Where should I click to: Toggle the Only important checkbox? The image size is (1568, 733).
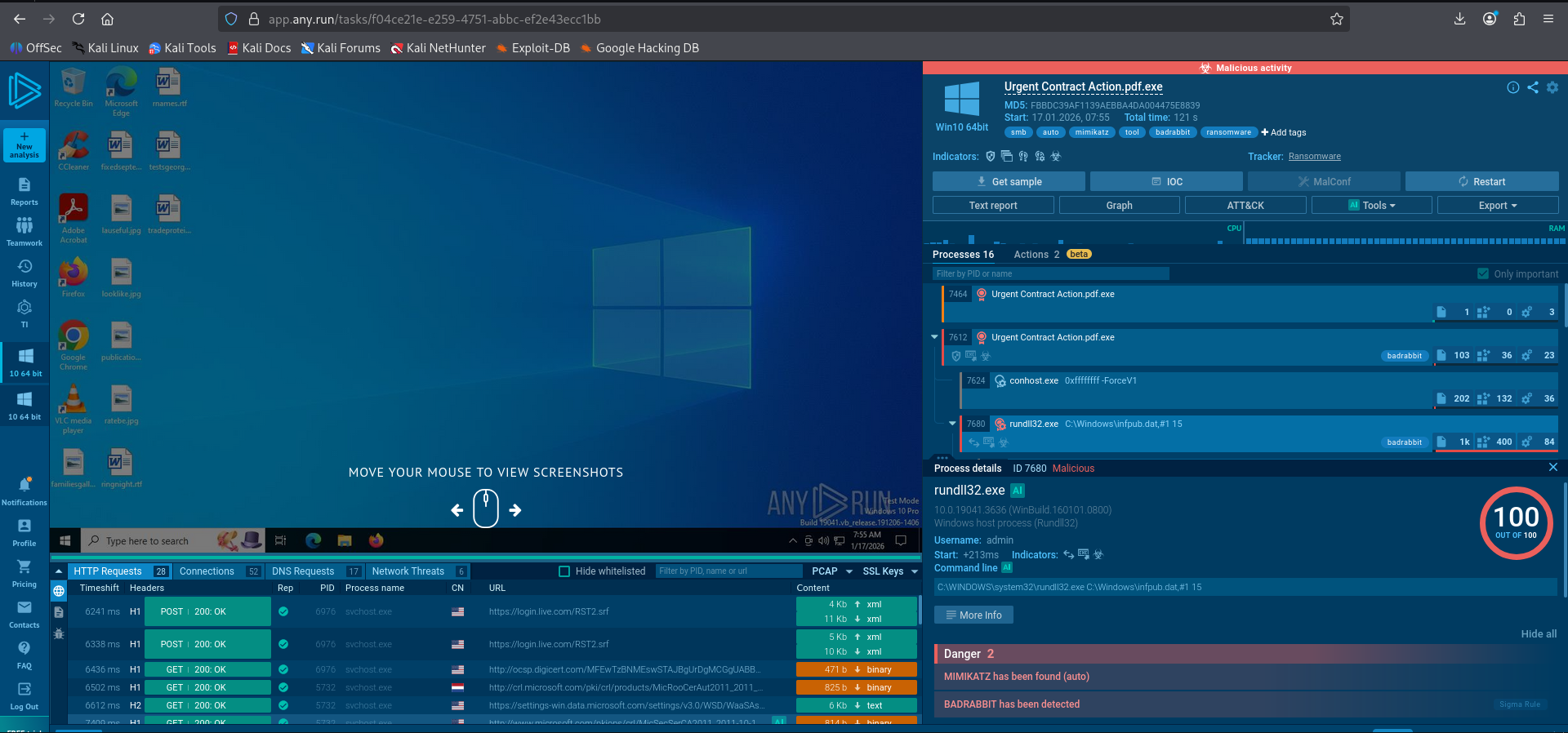point(1483,273)
